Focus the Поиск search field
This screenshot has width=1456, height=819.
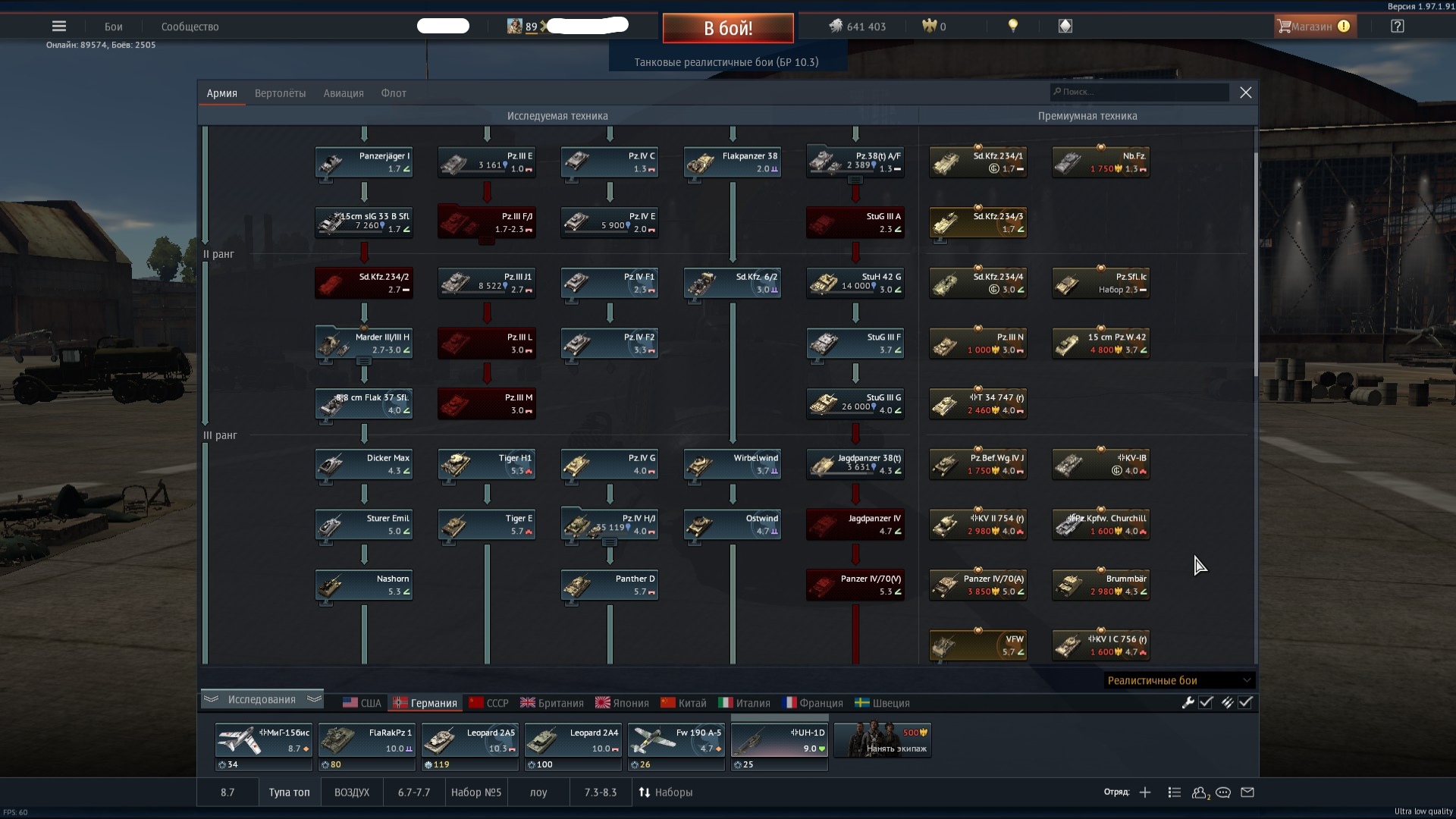tap(1140, 92)
